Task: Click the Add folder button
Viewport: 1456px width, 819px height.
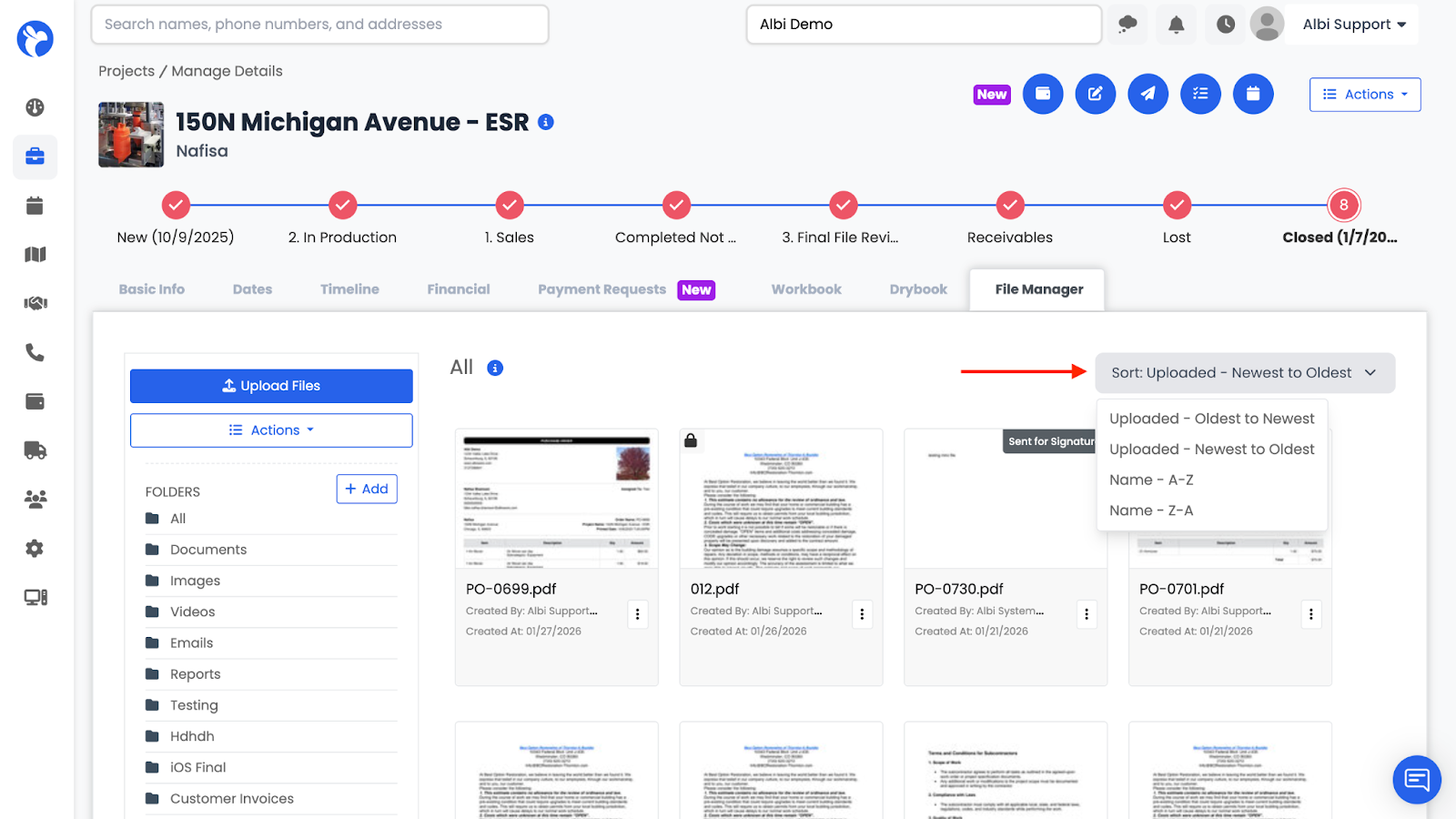Action: click(367, 489)
